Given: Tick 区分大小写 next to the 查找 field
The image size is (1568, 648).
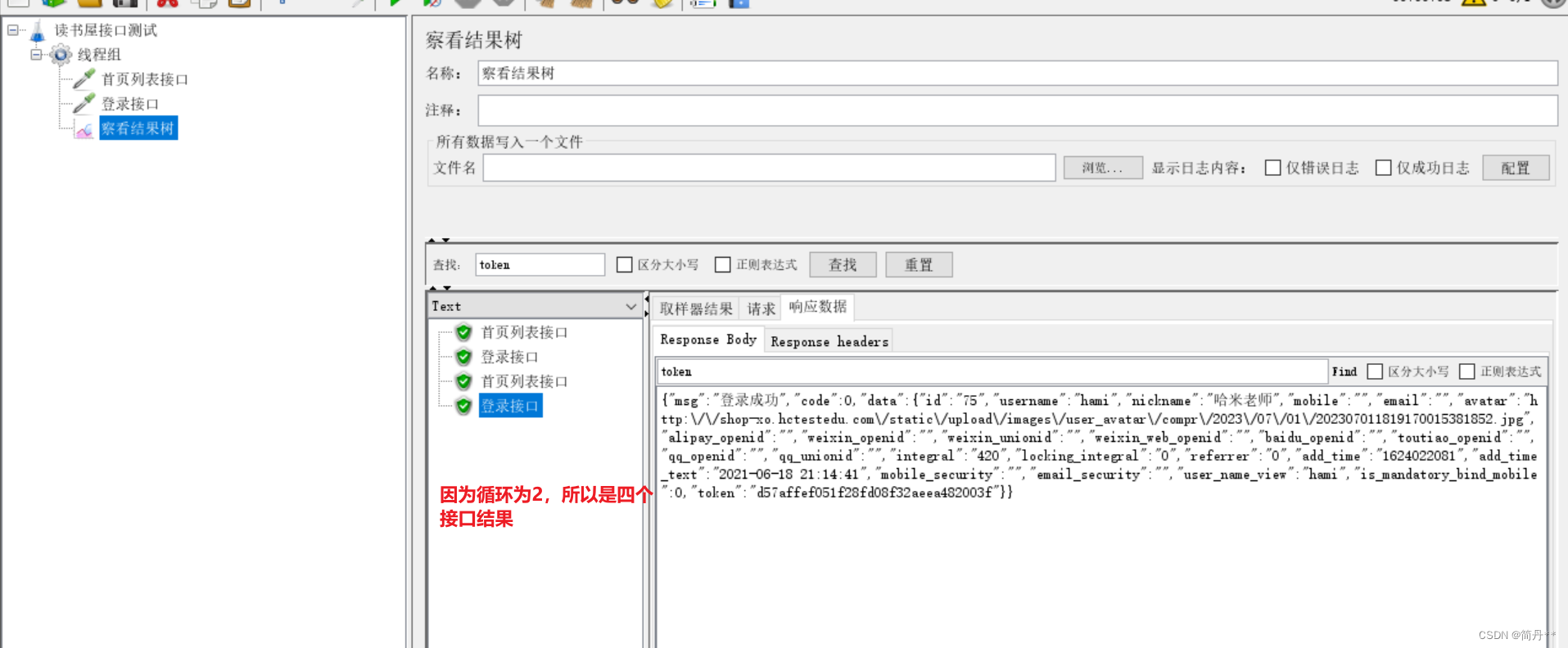Looking at the screenshot, I should pyautogui.click(x=624, y=264).
